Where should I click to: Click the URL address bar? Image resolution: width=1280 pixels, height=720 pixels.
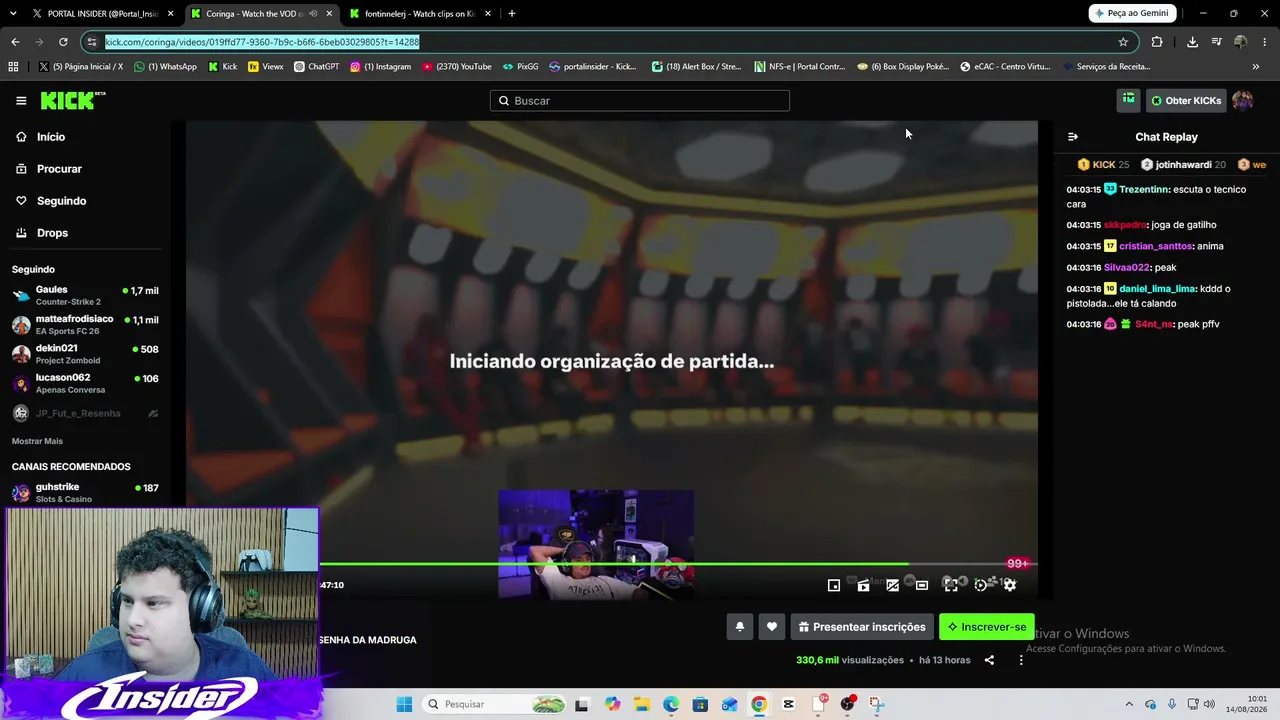click(610, 42)
